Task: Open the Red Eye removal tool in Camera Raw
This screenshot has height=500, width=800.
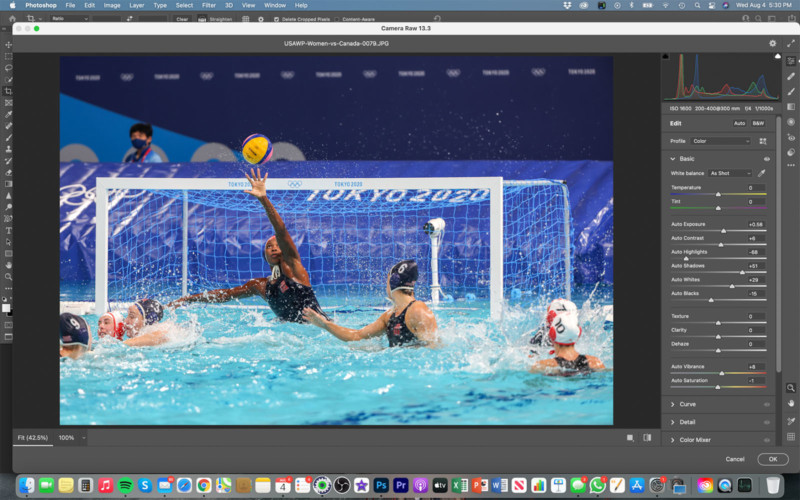Action: (791, 137)
